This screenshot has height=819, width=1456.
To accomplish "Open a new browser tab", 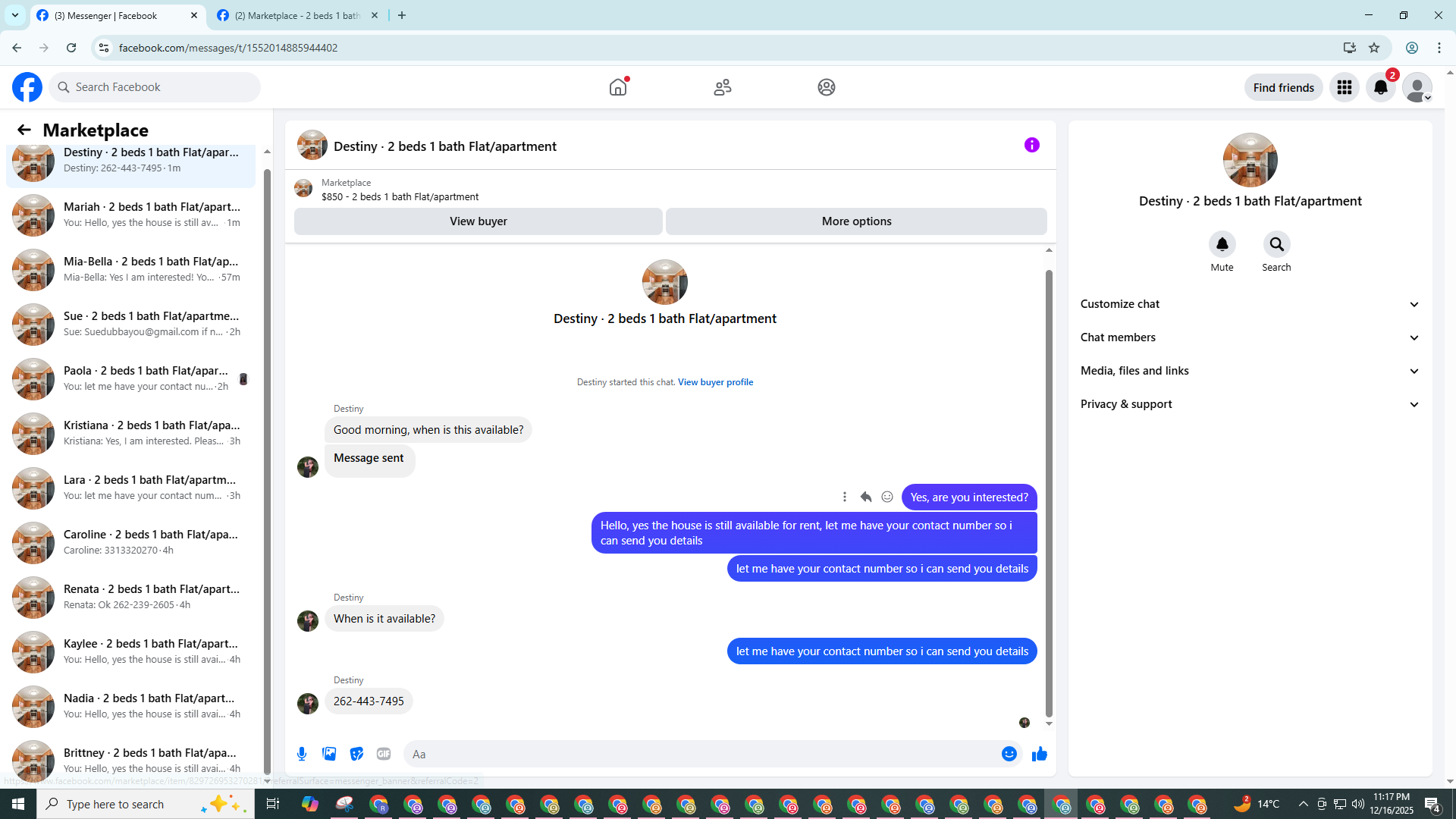I will 402,15.
